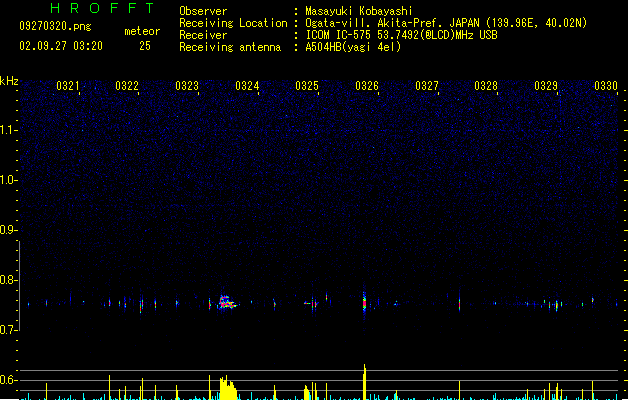The image size is (629, 400).
Task: Click the 0328 time marker
Action: point(486,86)
